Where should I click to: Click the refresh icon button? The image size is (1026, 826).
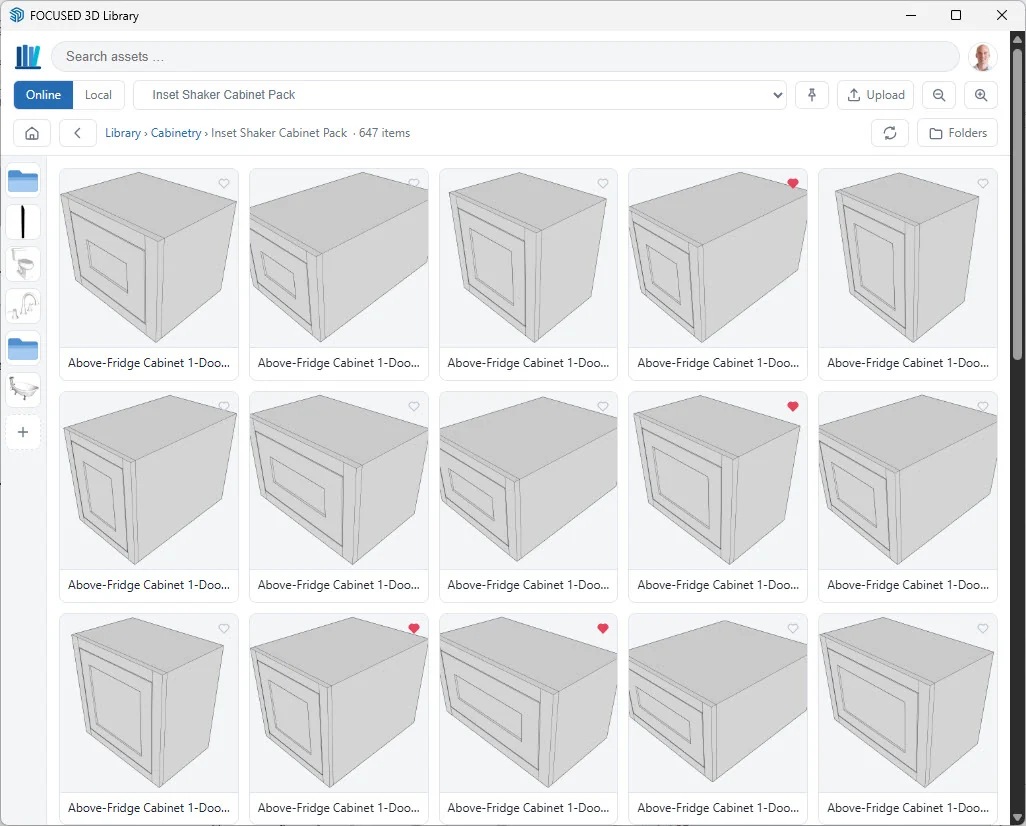click(x=889, y=133)
